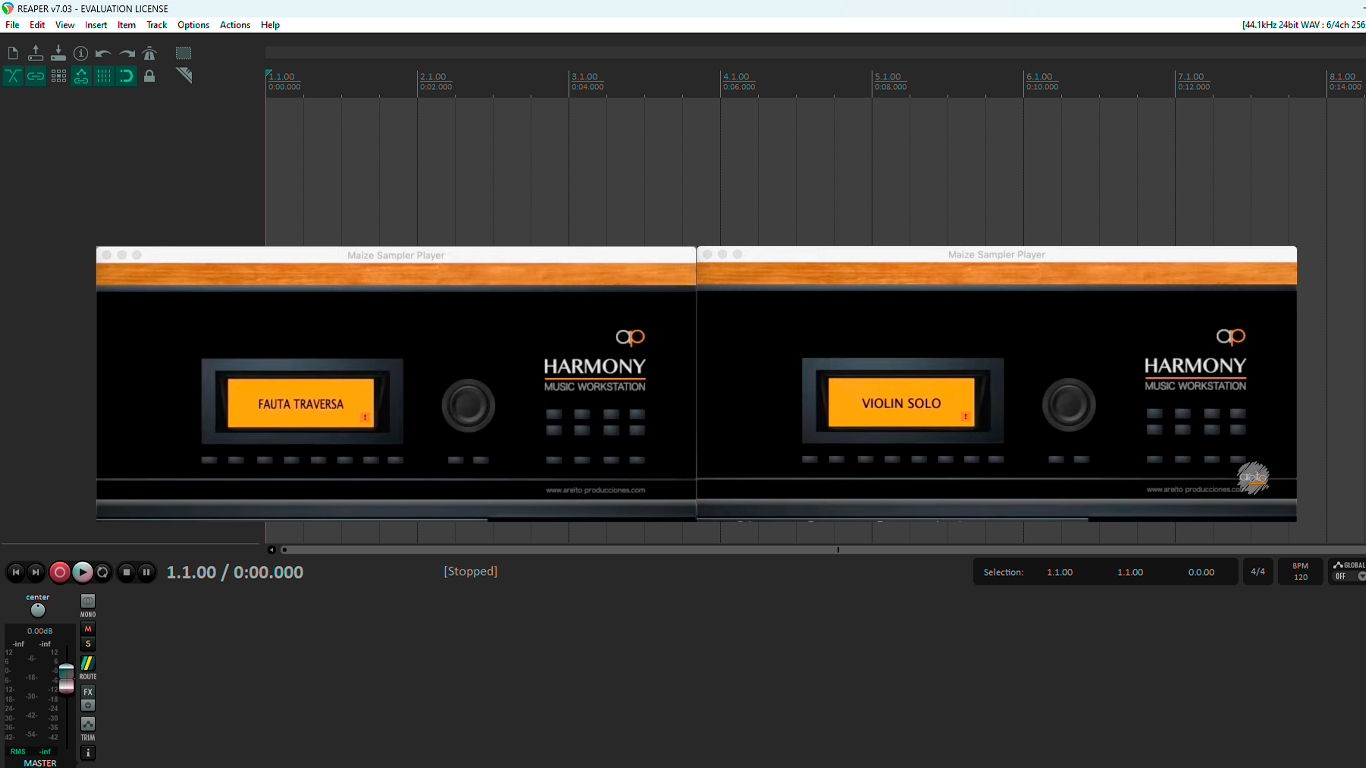Toggle snap magnet icon
Screen dimensions: 1366x768
point(127,76)
